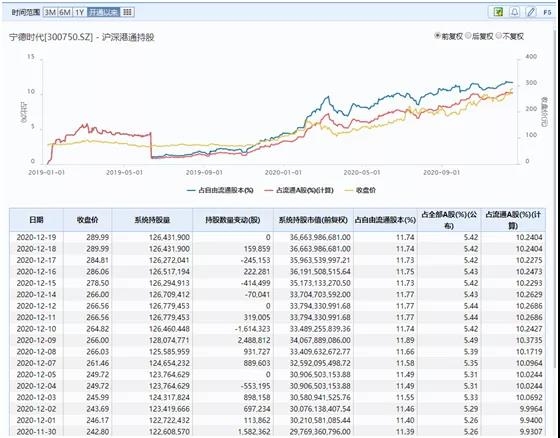Click the 2020-12-08 date cell
The image size is (560, 438).
[36, 352]
